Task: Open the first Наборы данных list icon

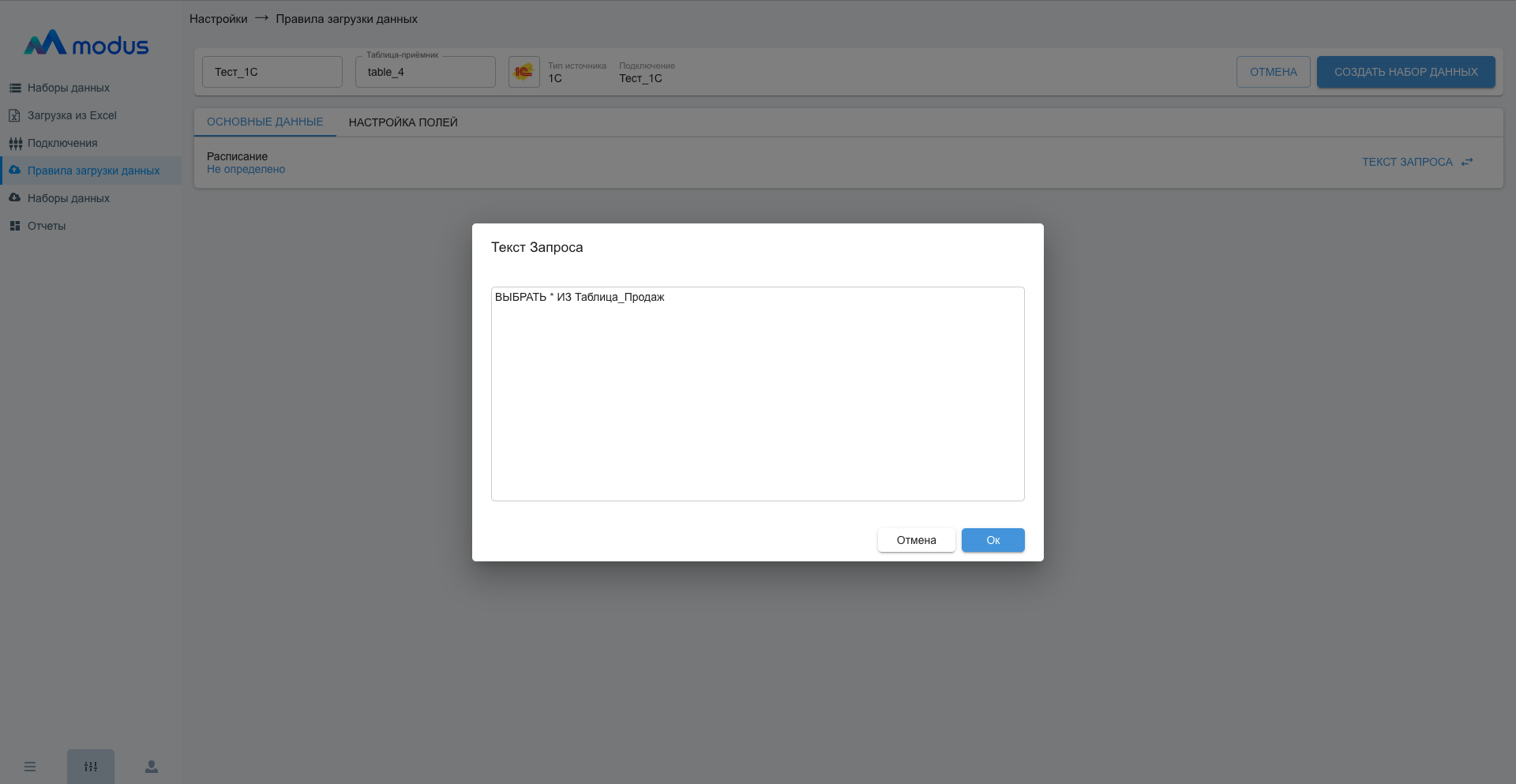Action: click(15, 88)
